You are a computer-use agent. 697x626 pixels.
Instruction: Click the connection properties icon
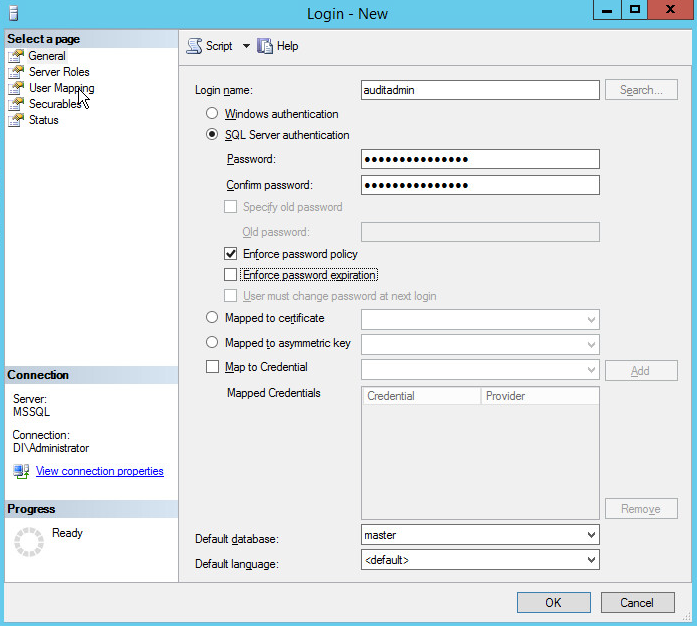point(21,471)
